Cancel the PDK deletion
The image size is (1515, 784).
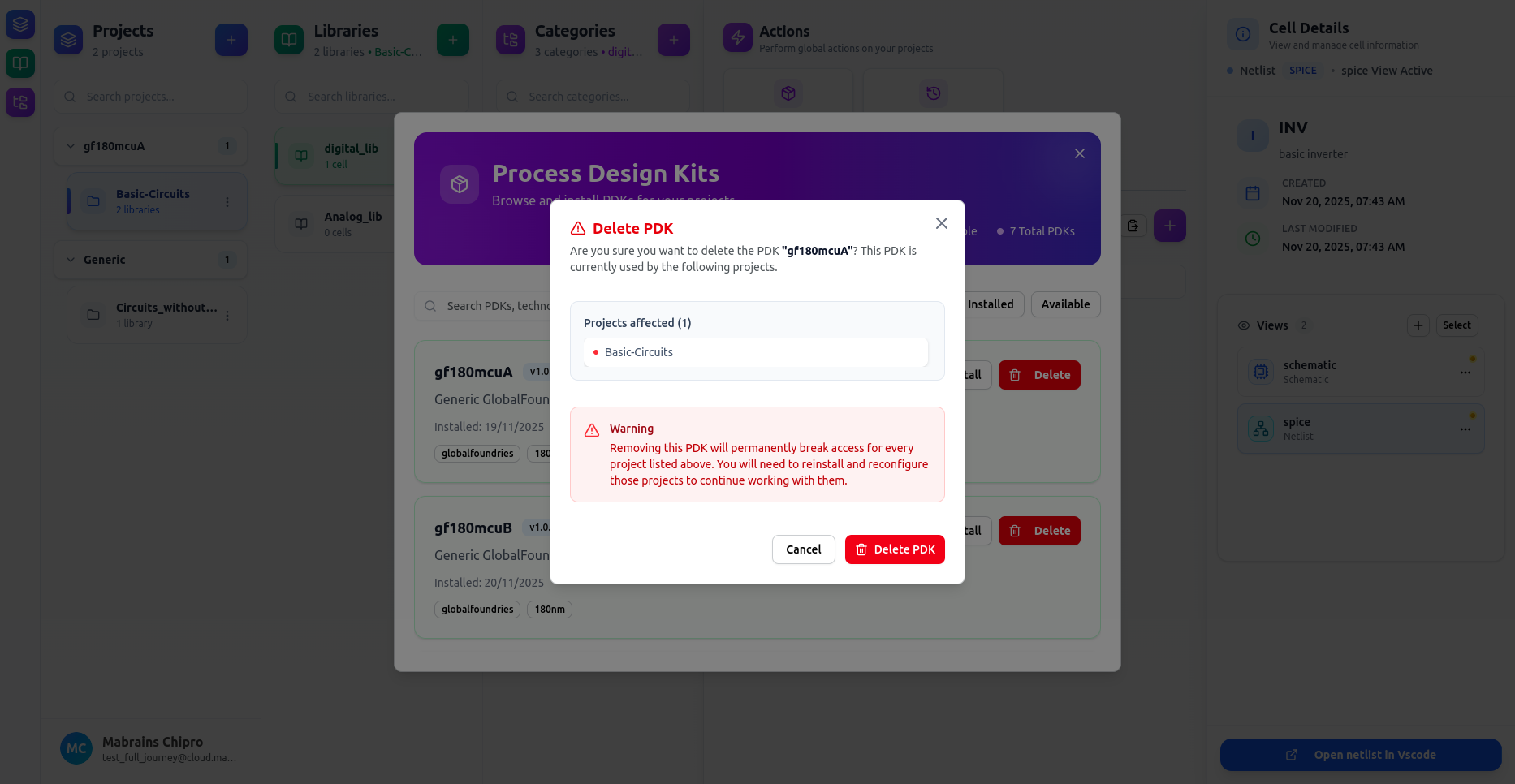[x=803, y=549]
